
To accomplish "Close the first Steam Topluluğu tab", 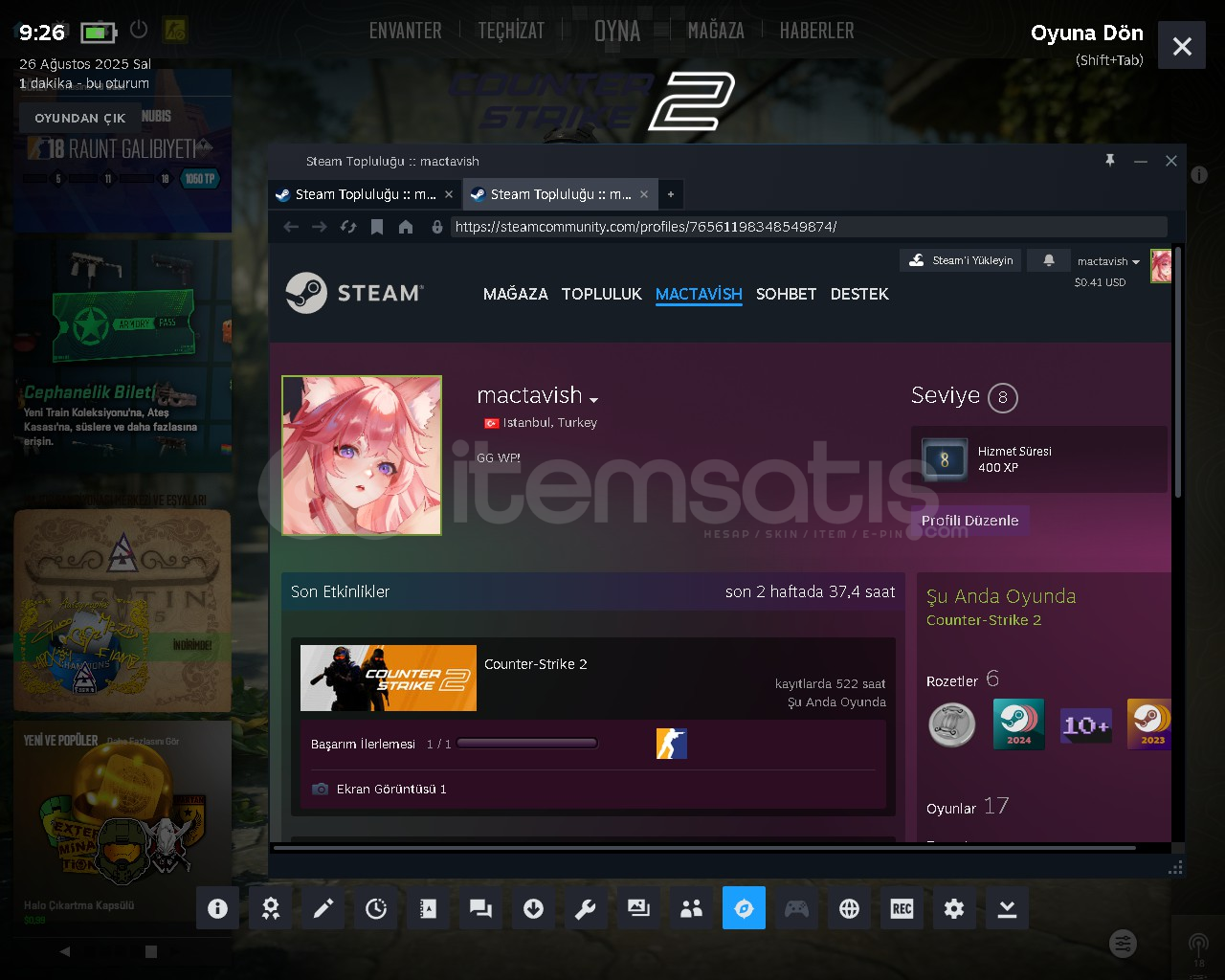I will (x=449, y=194).
